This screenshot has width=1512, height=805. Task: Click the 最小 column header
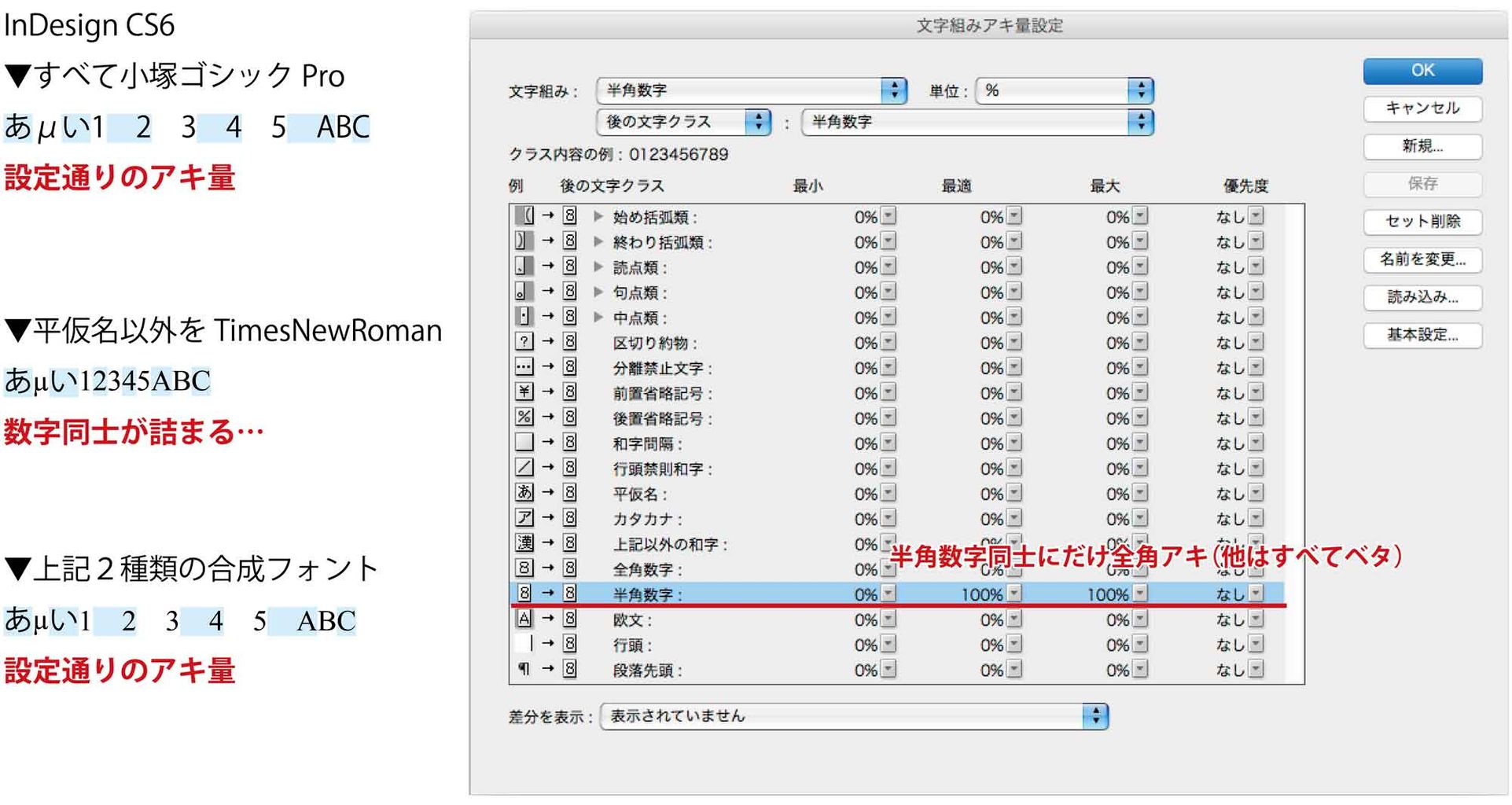(808, 186)
